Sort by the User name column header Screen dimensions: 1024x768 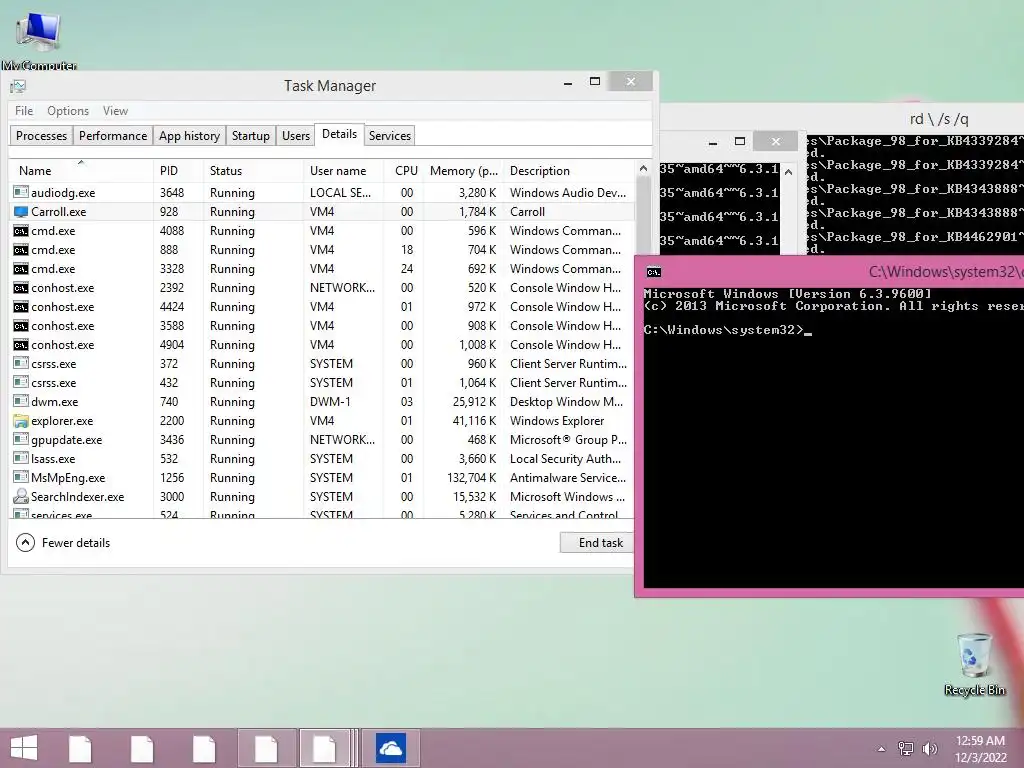tap(344, 170)
